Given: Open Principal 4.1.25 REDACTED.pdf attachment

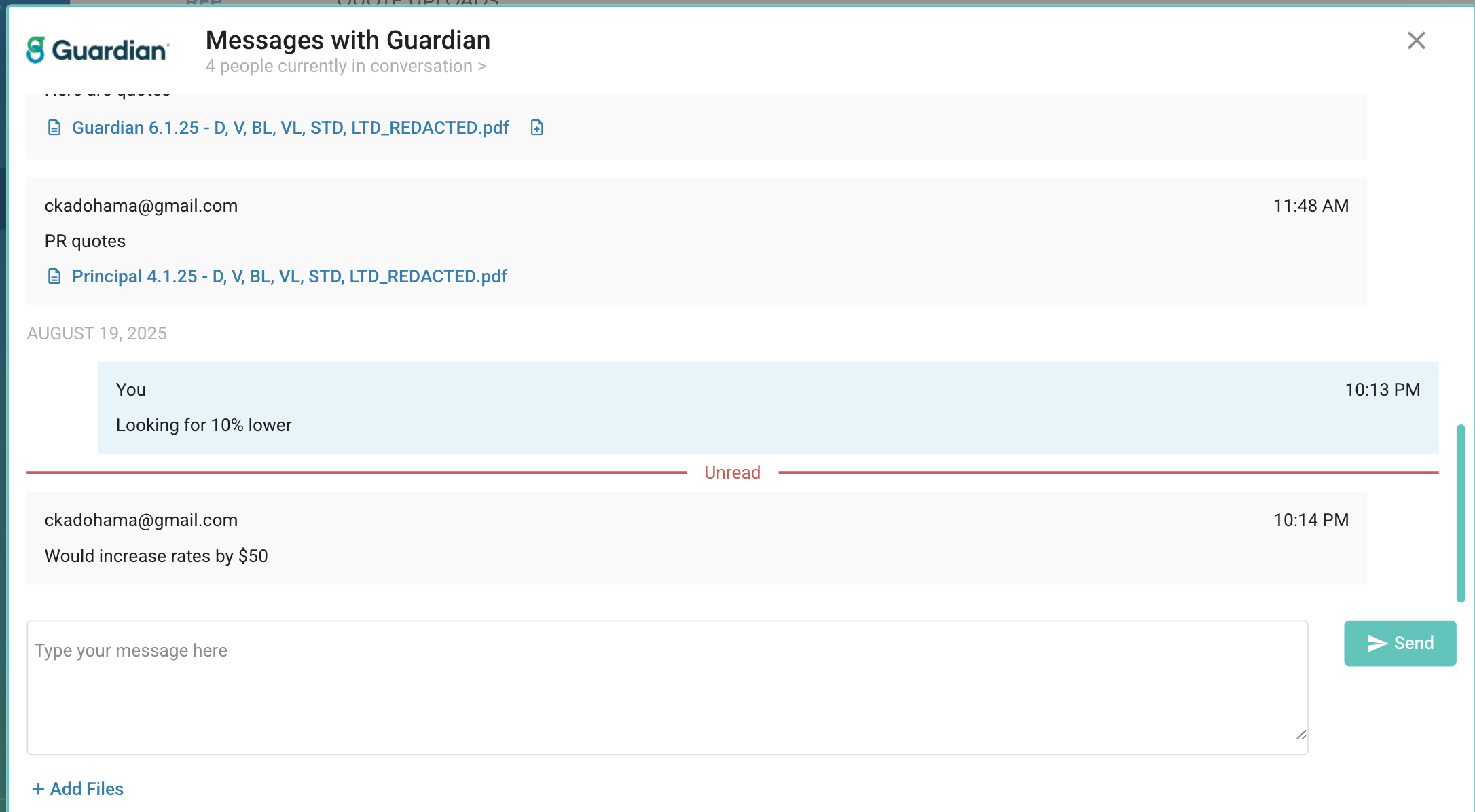Looking at the screenshot, I should click(289, 276).
